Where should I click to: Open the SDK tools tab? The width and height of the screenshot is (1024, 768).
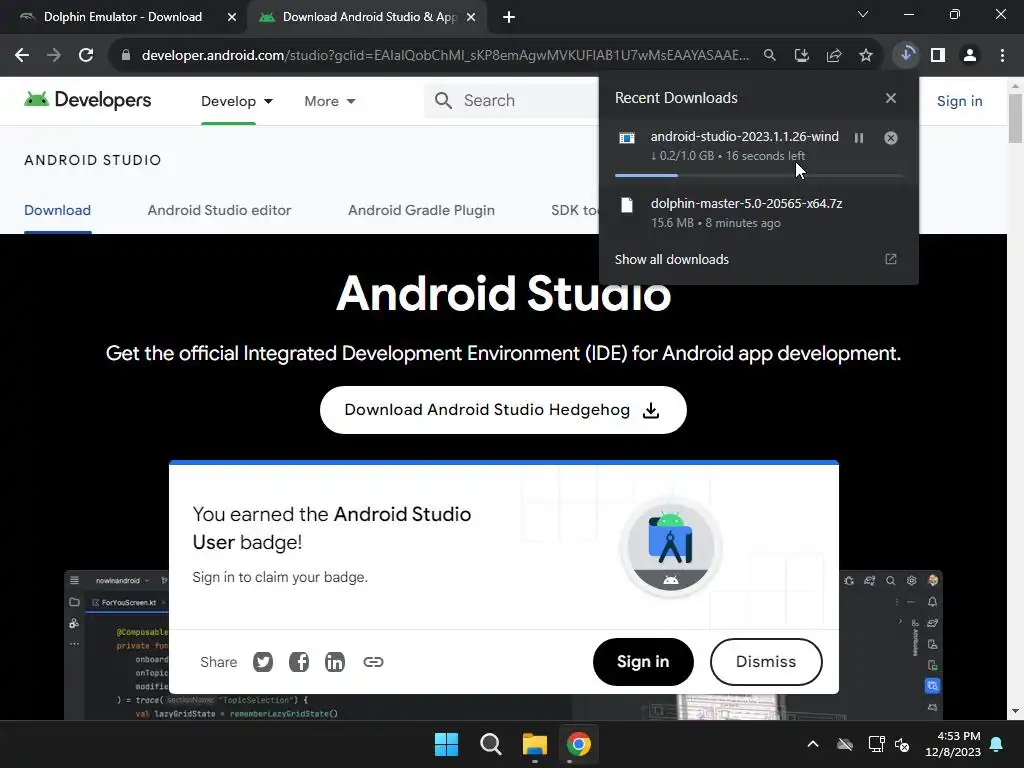pyautogui.click(x=575, y=210)
